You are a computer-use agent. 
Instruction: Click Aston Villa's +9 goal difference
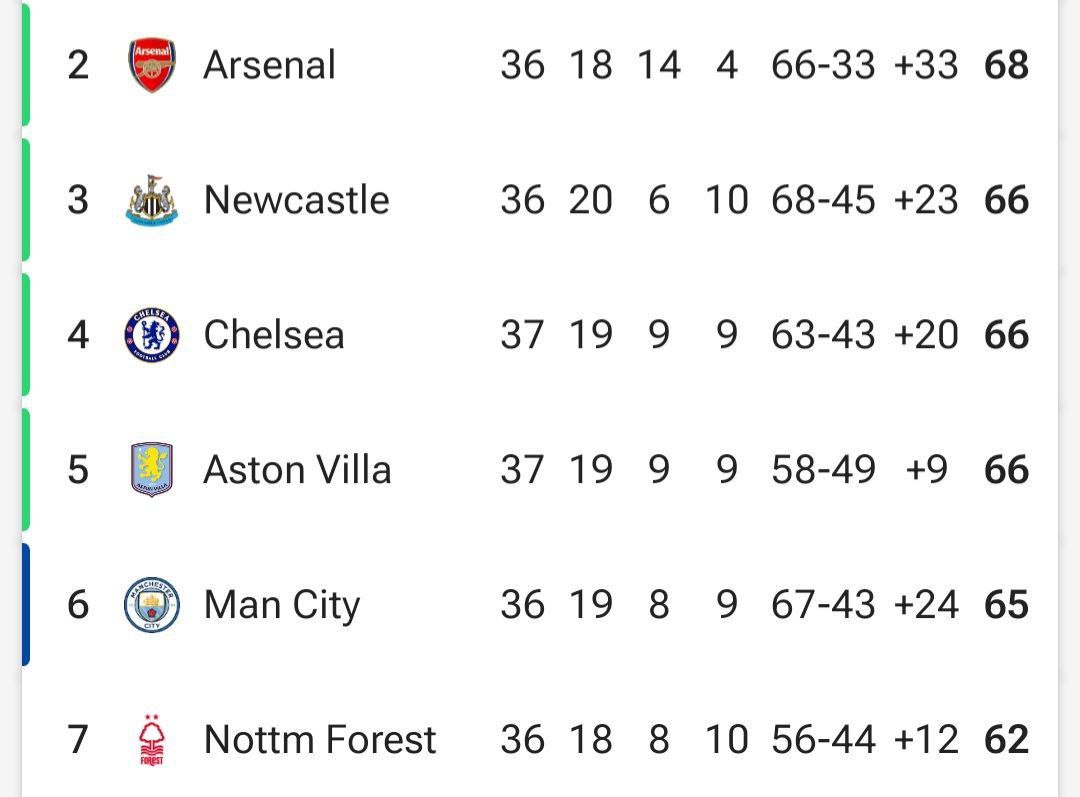coord(926,470)
